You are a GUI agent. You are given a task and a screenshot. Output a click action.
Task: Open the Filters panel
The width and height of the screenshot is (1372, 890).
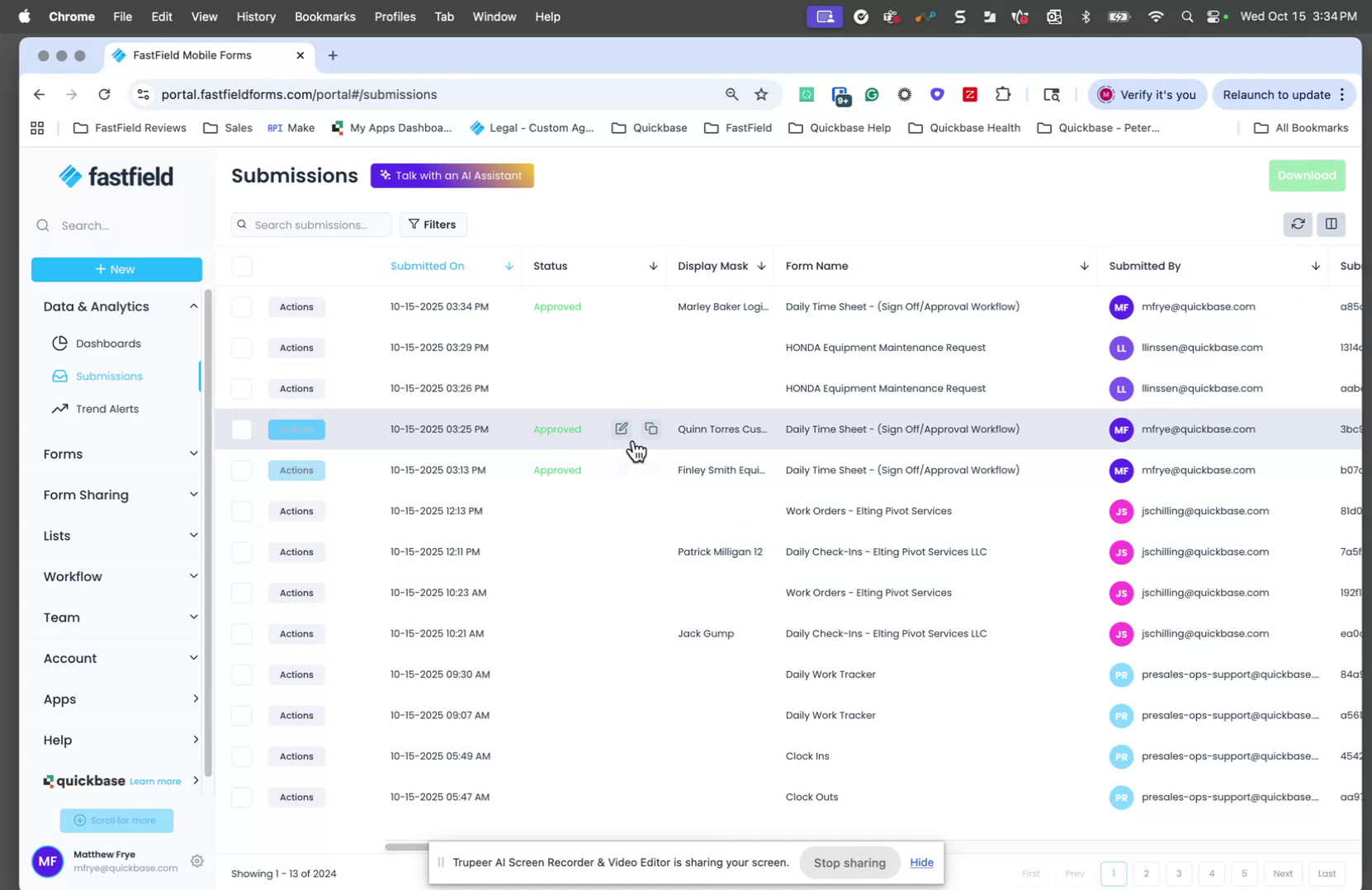pyautogui.click(x=433, y=224)
